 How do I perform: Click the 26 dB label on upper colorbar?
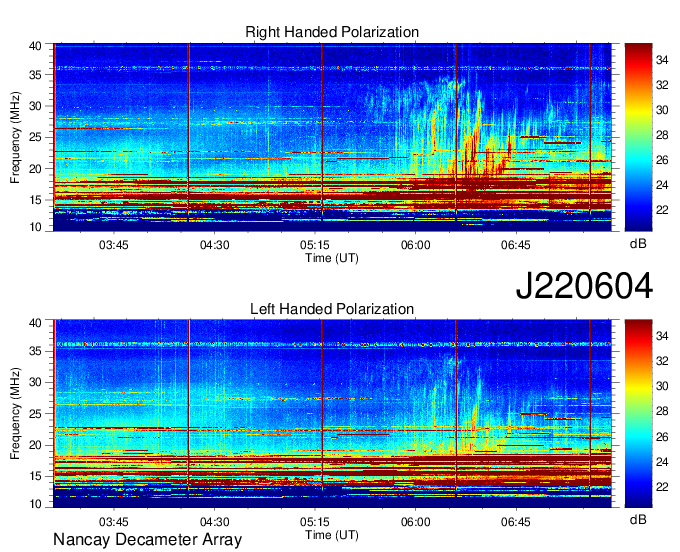[662, 160]
